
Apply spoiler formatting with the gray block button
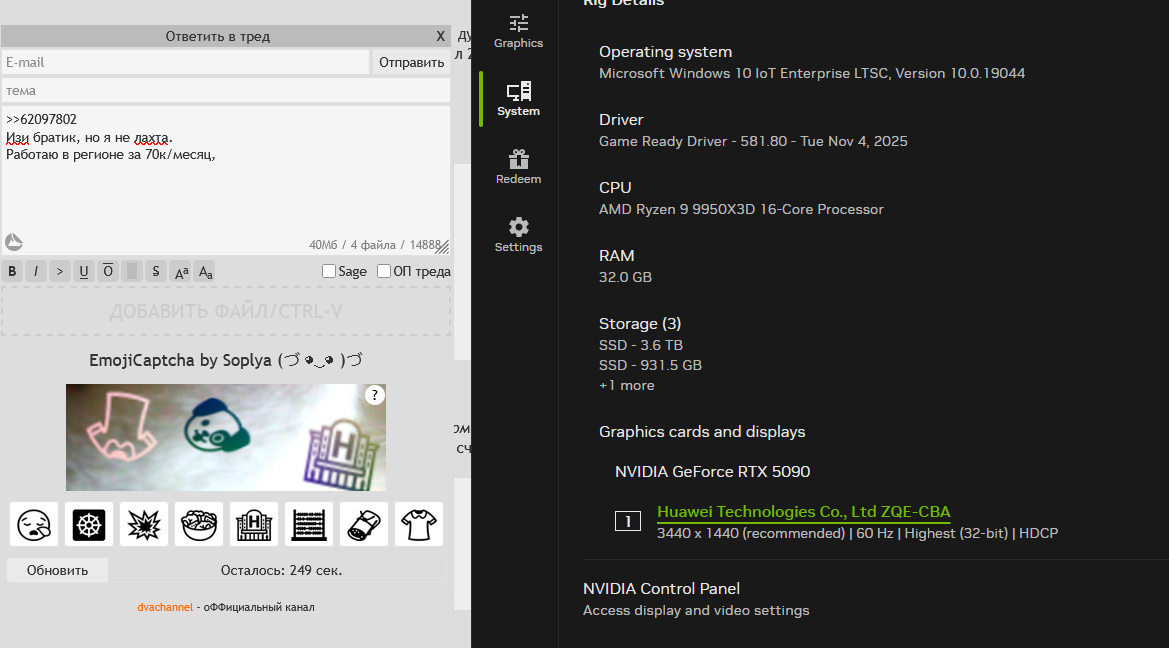[132, 271]
